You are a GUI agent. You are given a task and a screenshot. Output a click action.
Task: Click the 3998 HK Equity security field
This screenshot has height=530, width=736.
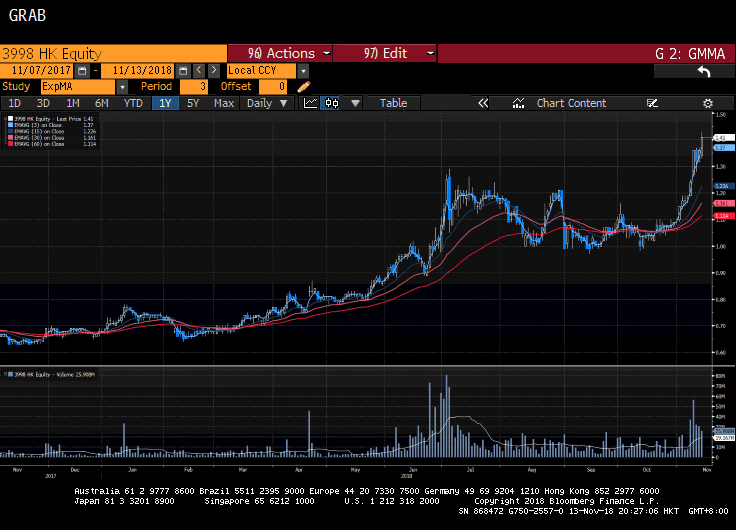pos(113,53)
